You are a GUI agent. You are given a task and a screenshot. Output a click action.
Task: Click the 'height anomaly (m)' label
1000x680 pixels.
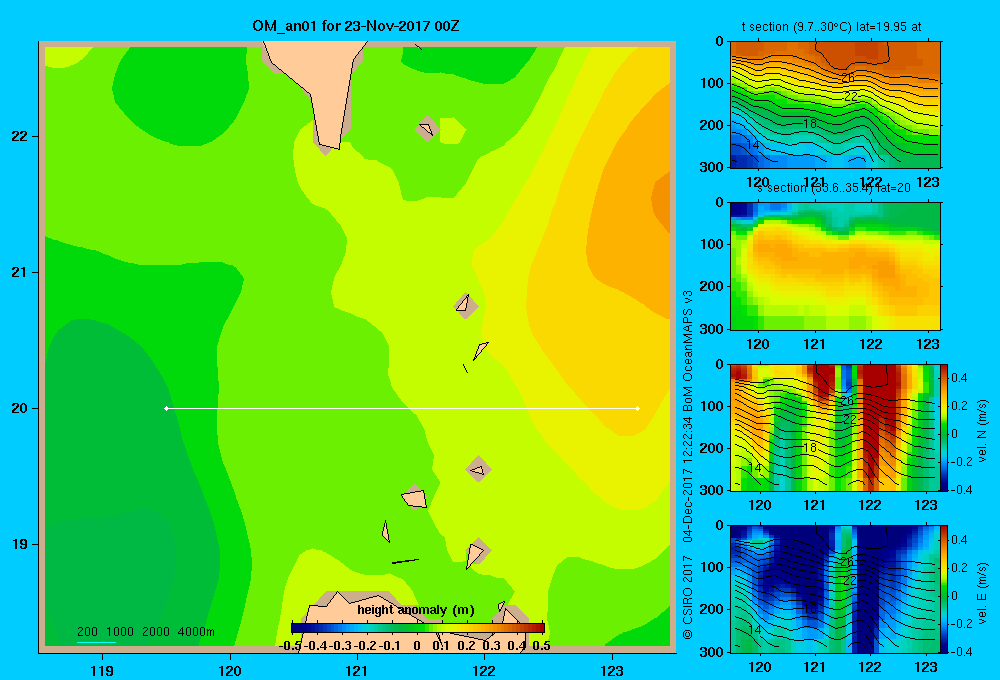point(416,610)
